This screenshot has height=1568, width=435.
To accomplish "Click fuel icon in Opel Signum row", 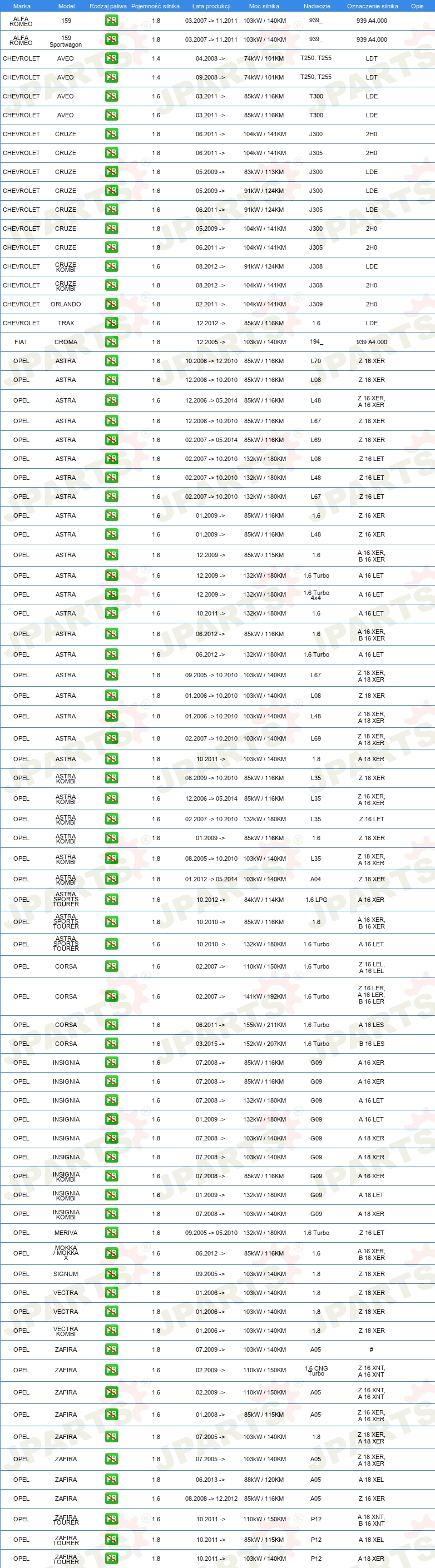I will tap(111, 1274).
